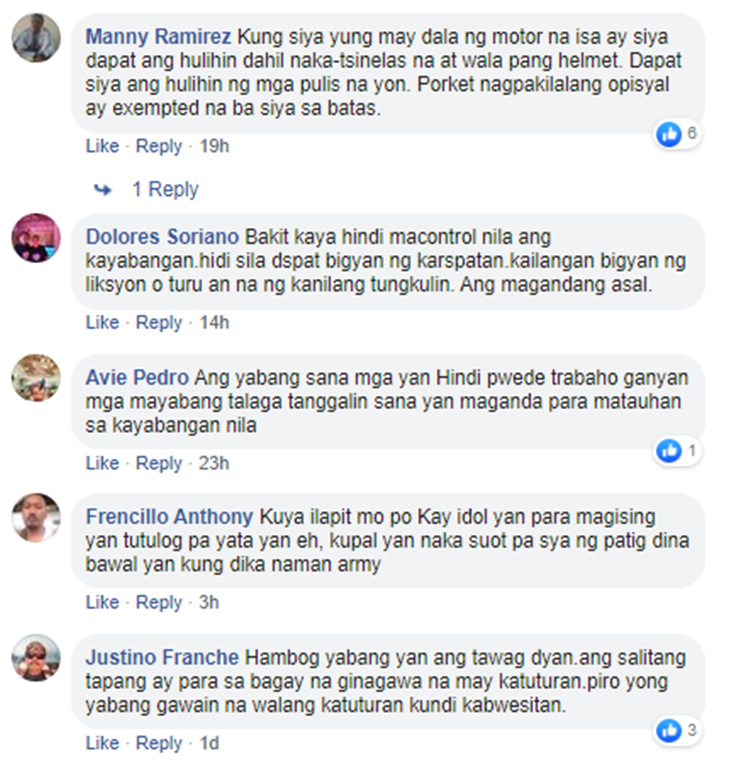Reply to Avie Pedro's comment
This screenshot has width=750, height=765.
[159, 463]
